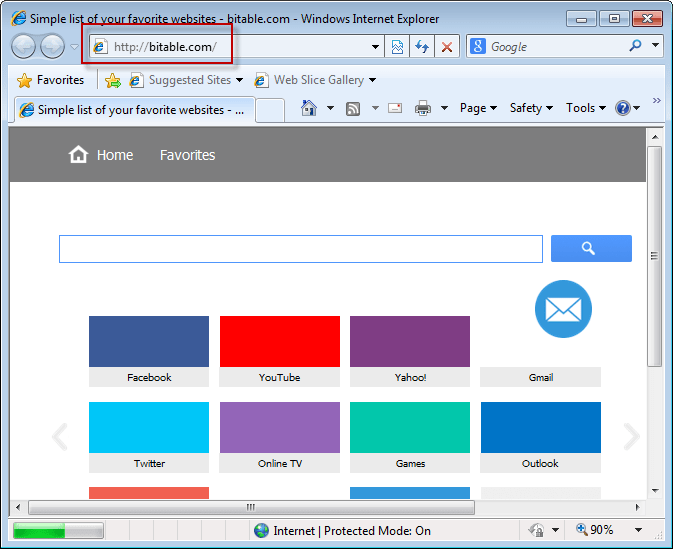Click the Gmail label
The image size is (673, 549).
(541, 377)
